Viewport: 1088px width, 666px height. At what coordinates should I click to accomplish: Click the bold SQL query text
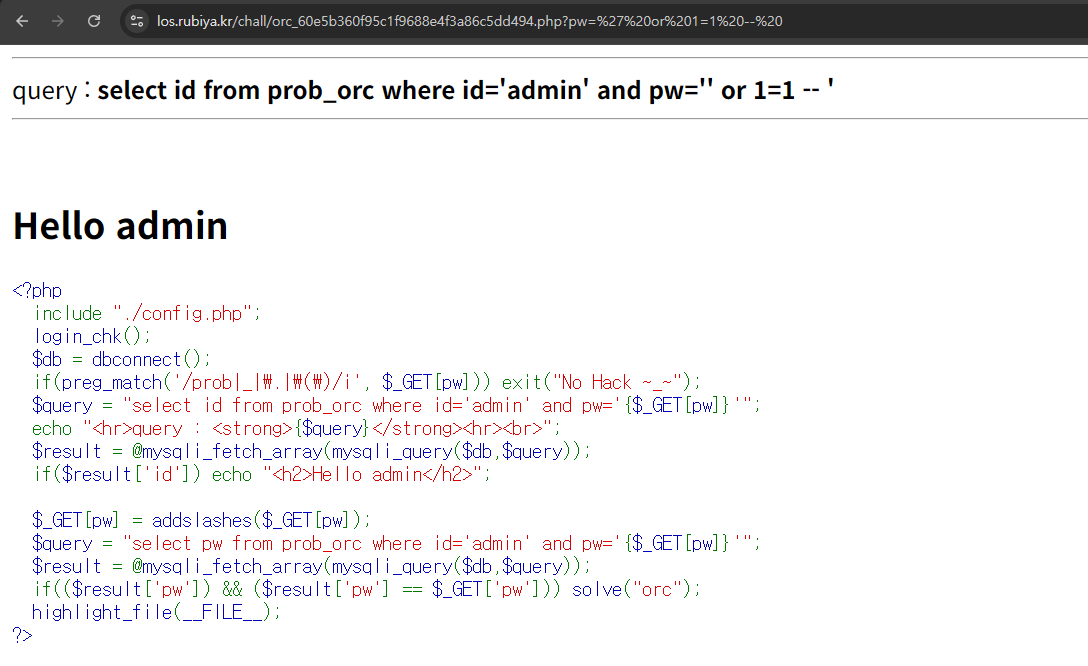[x=465, y=90]
